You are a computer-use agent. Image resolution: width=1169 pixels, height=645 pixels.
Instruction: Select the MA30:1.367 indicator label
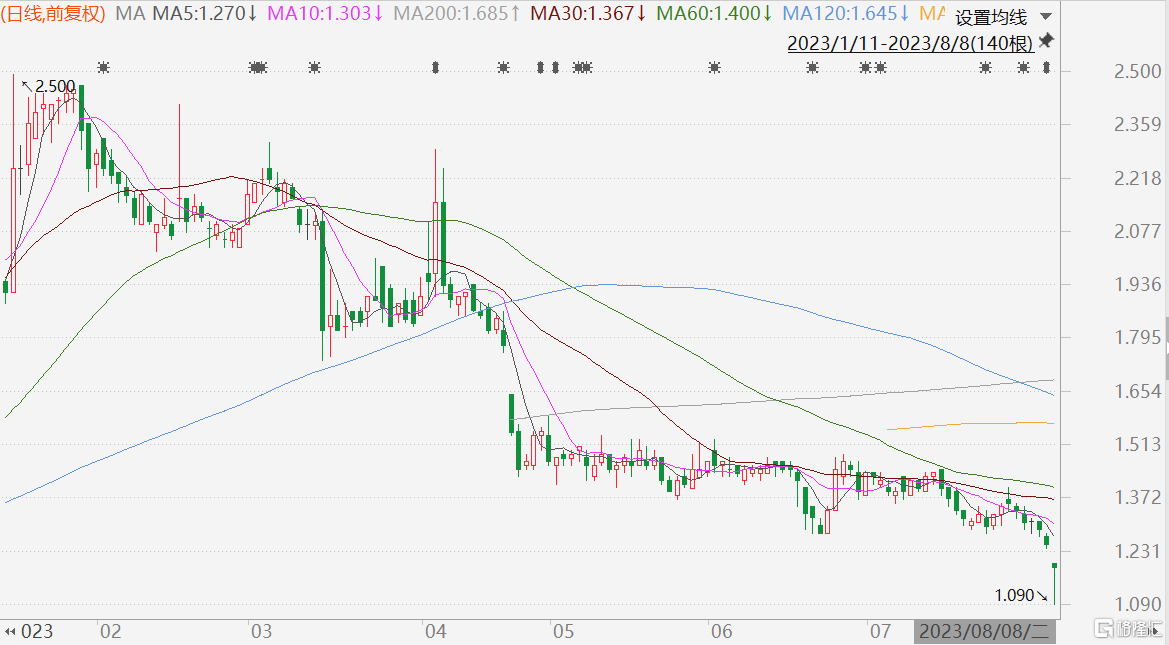[589, 13]
